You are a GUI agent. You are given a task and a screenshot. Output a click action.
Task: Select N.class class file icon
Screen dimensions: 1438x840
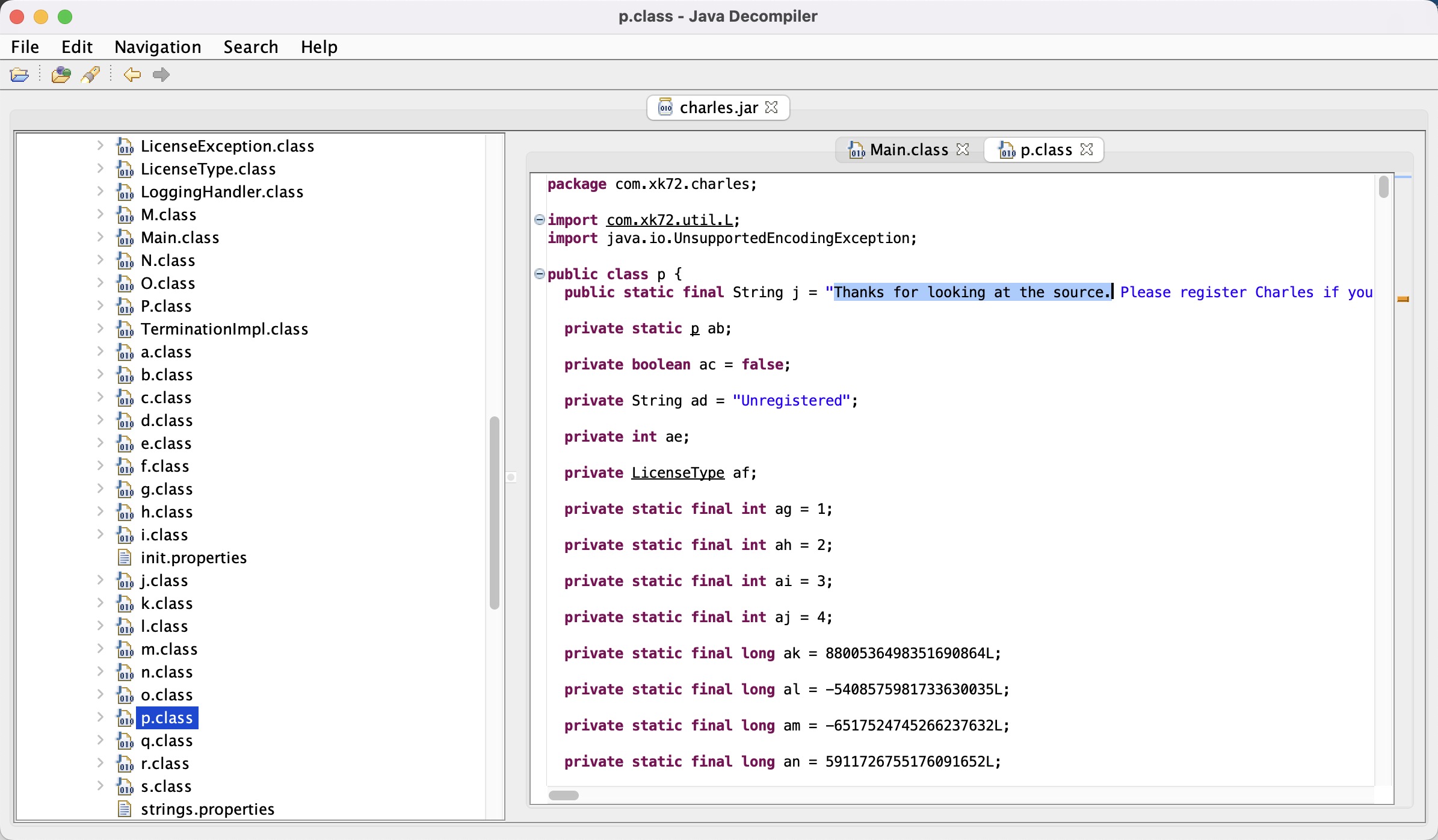point(125,261)
